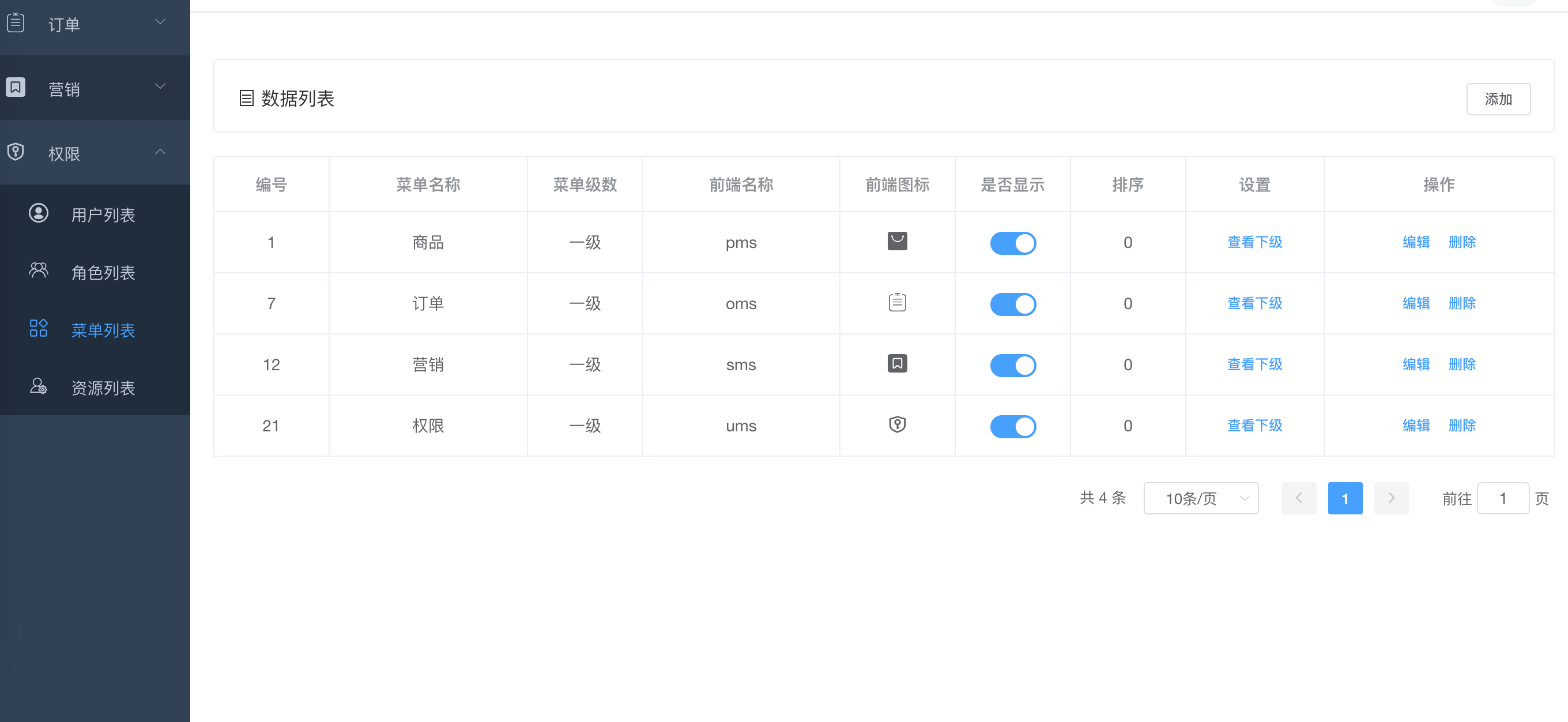Viewport: 1568px width, 722px height.
Task: Click the clipboard icon in 订单 row
Action: (x=897, y=302)
